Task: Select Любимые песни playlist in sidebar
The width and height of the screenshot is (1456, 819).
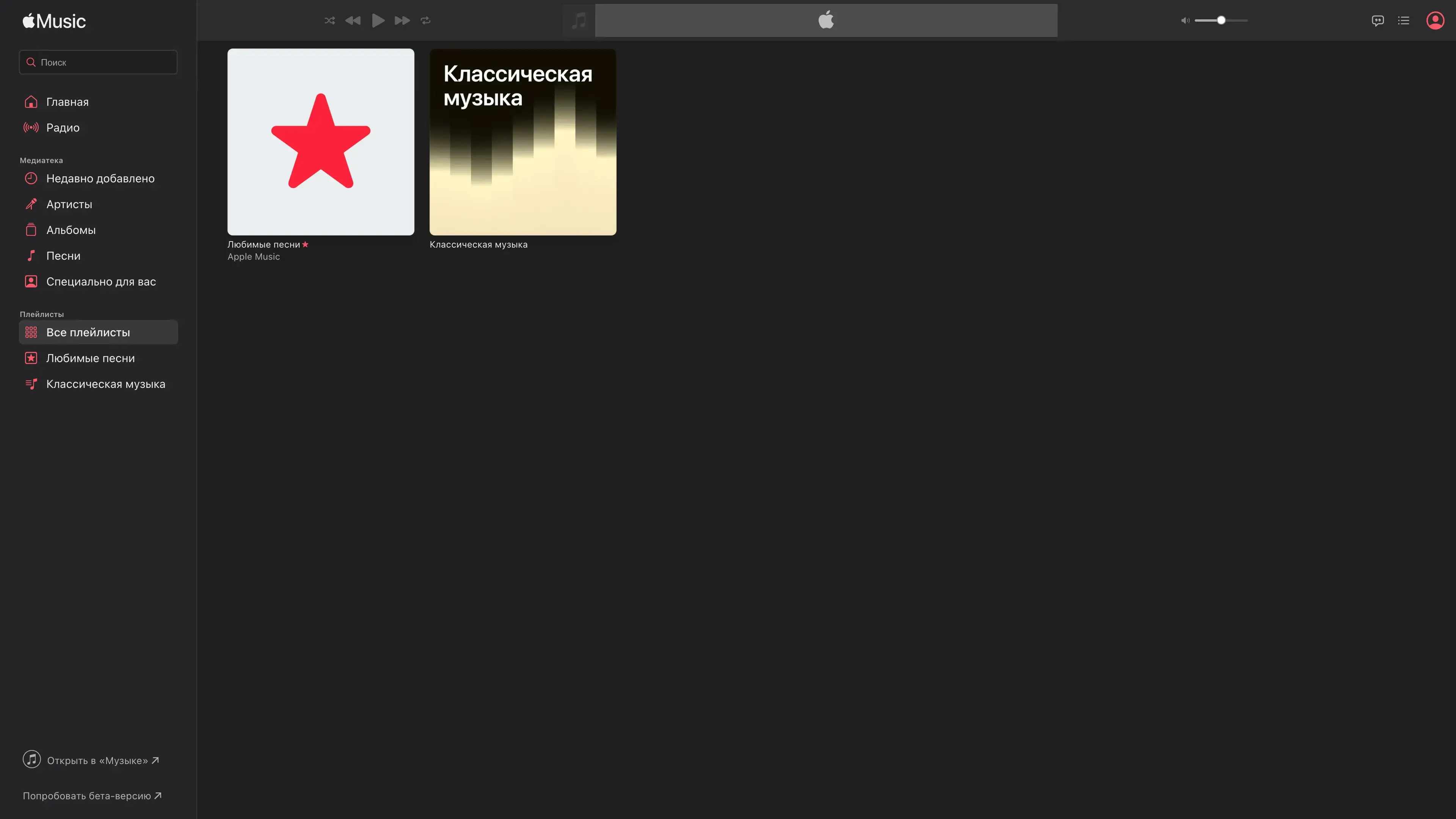Action: (x=91, y=358)
